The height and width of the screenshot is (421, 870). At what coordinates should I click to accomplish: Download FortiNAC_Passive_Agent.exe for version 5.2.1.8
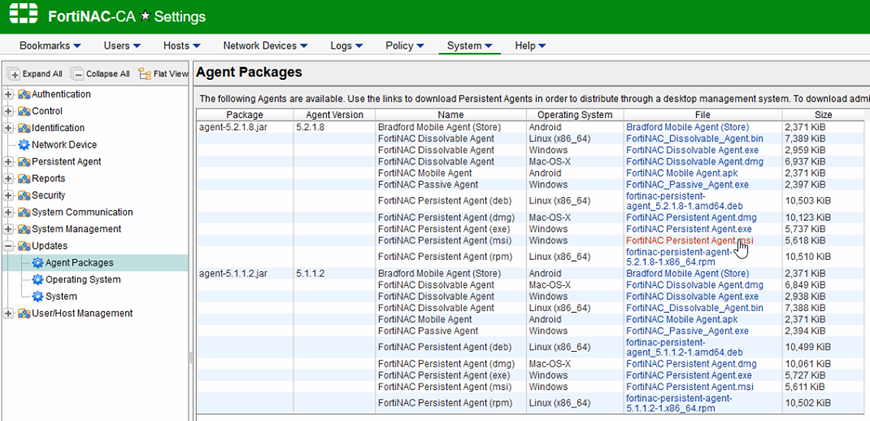(x=686, y=185)
